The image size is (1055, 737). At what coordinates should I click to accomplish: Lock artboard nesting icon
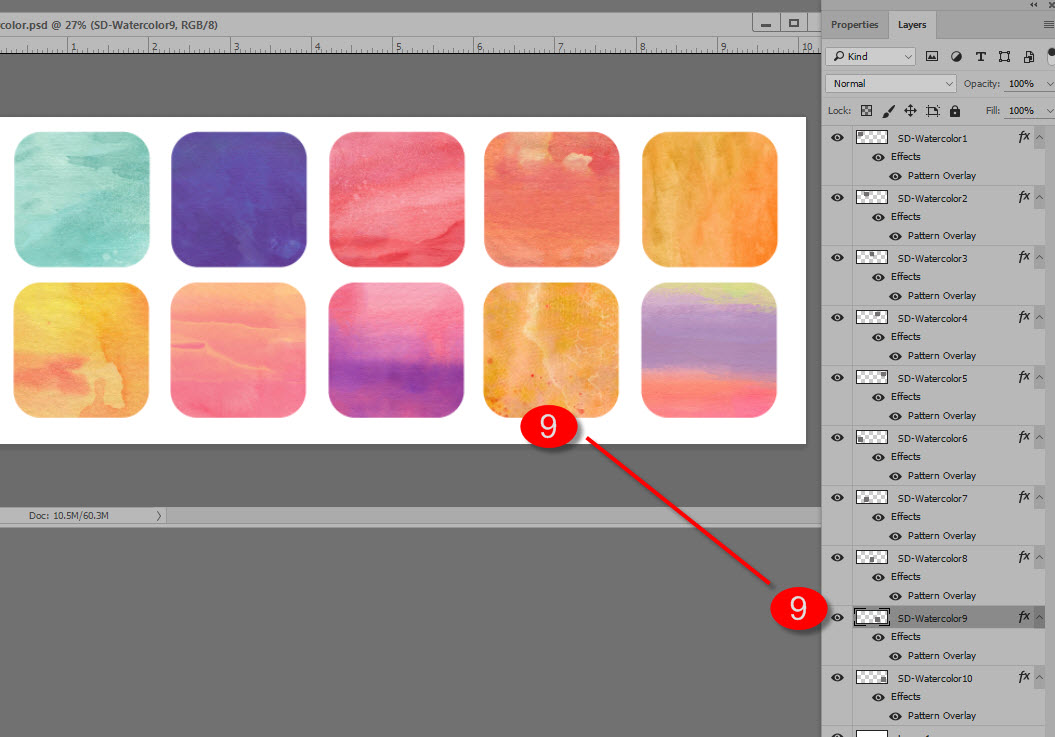click(933, 110)
